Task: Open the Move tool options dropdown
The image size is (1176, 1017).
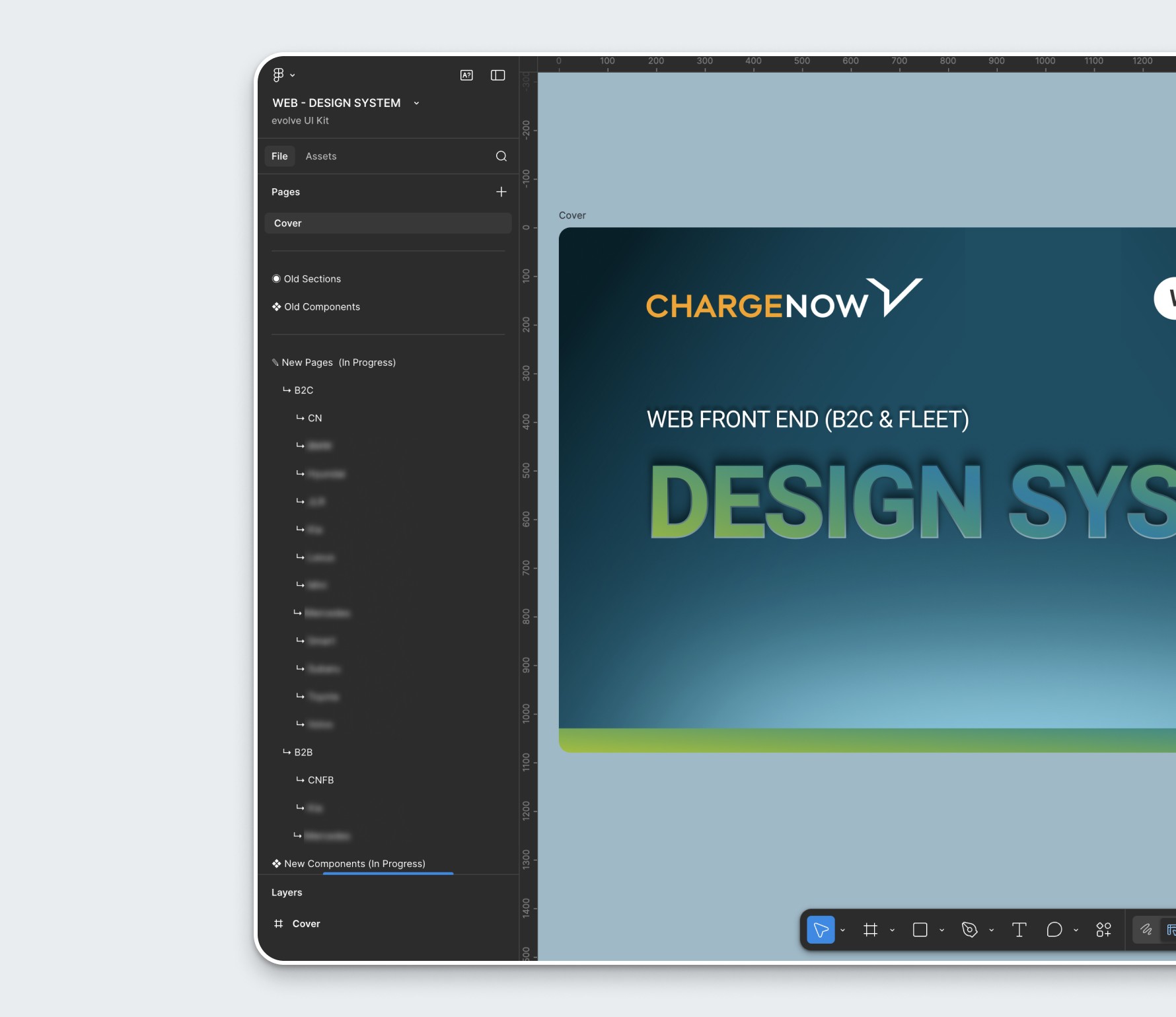Action: click(842, 930)
